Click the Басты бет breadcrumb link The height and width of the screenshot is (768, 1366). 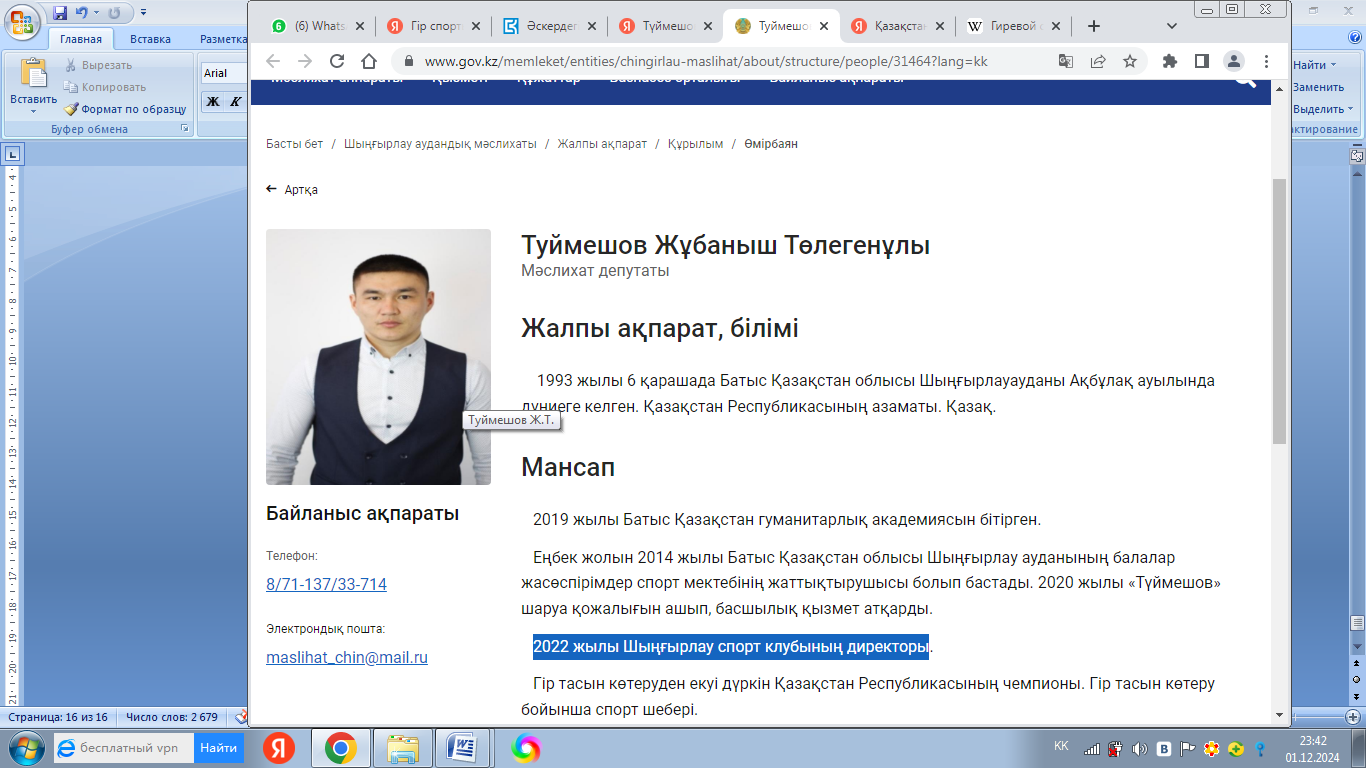pyautogui.click(x=294, y=144)
